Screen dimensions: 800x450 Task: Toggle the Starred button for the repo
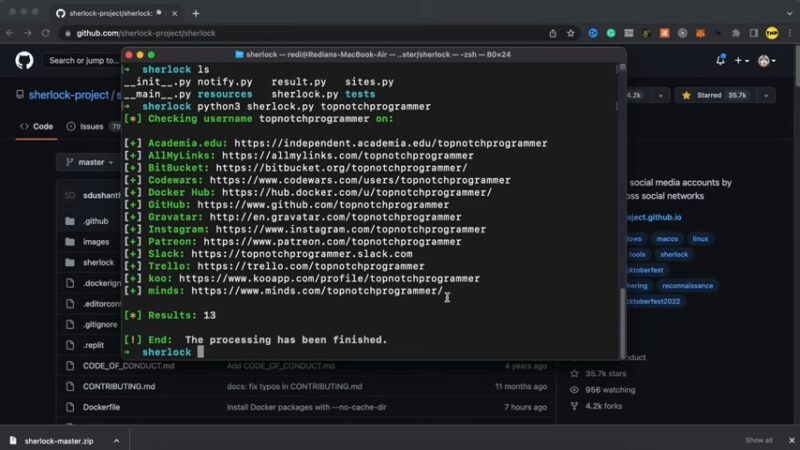(716, 95)
